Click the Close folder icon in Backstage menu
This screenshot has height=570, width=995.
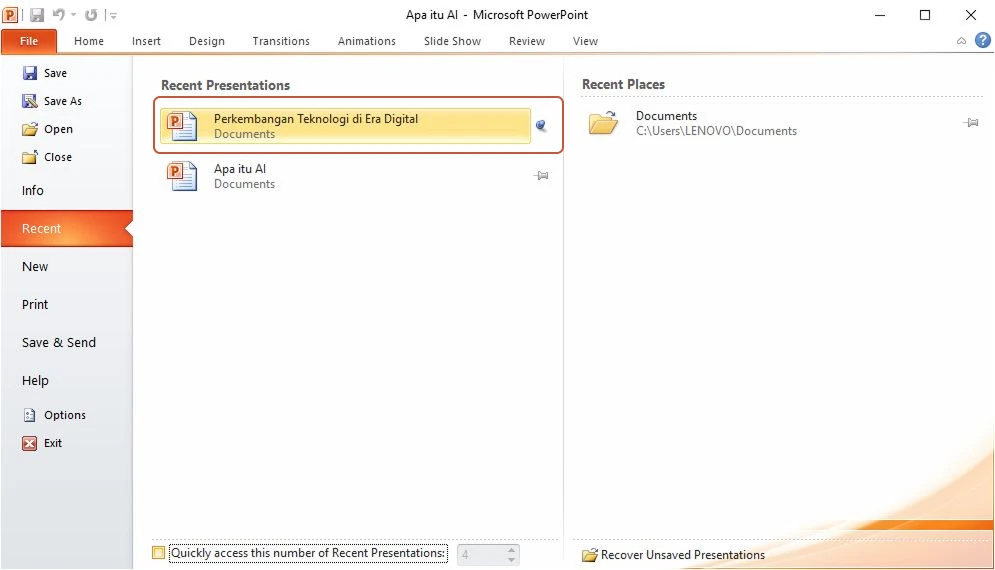(x=30, y=157)
